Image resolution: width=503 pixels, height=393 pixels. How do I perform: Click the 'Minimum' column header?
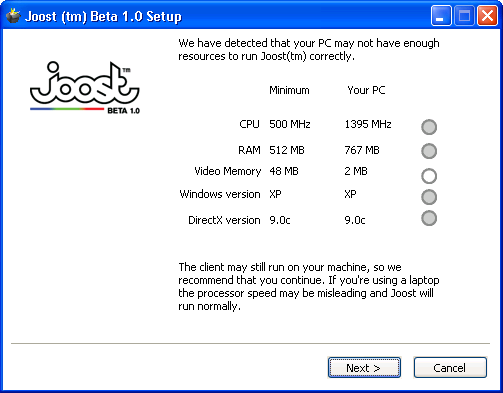click(289, 90)
